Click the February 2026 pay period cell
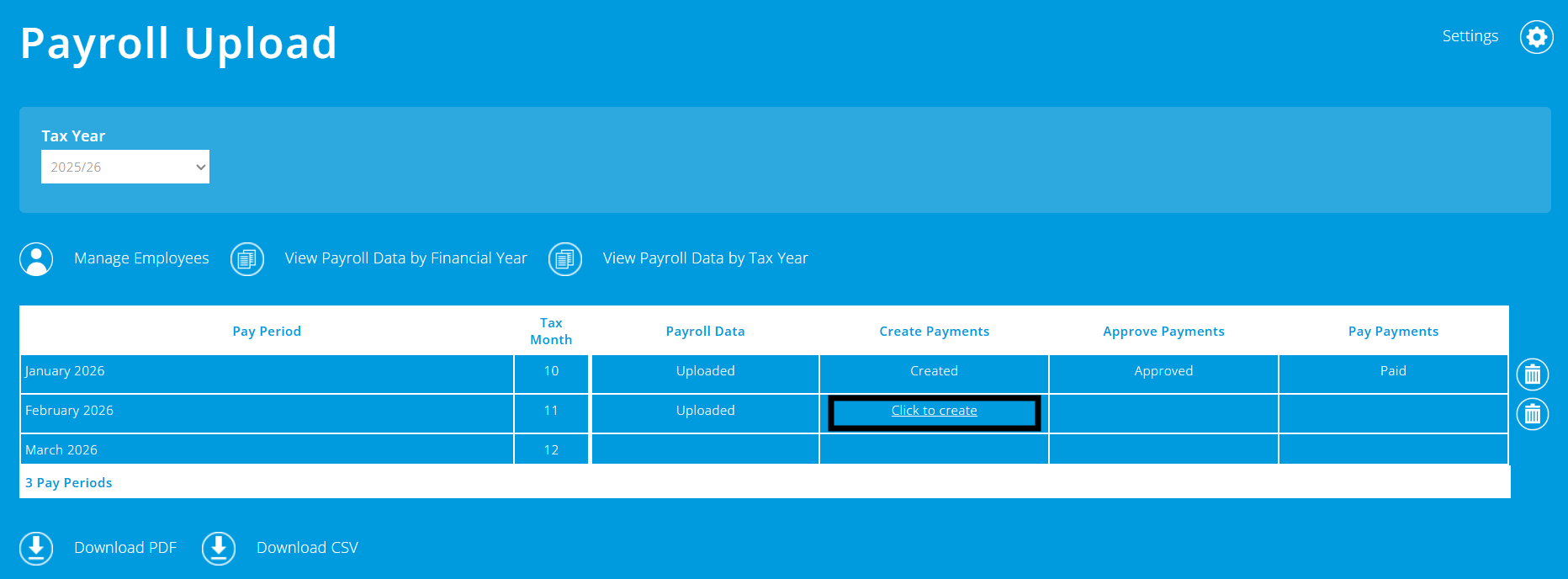 pyautogui.click(x=267, y=413)
